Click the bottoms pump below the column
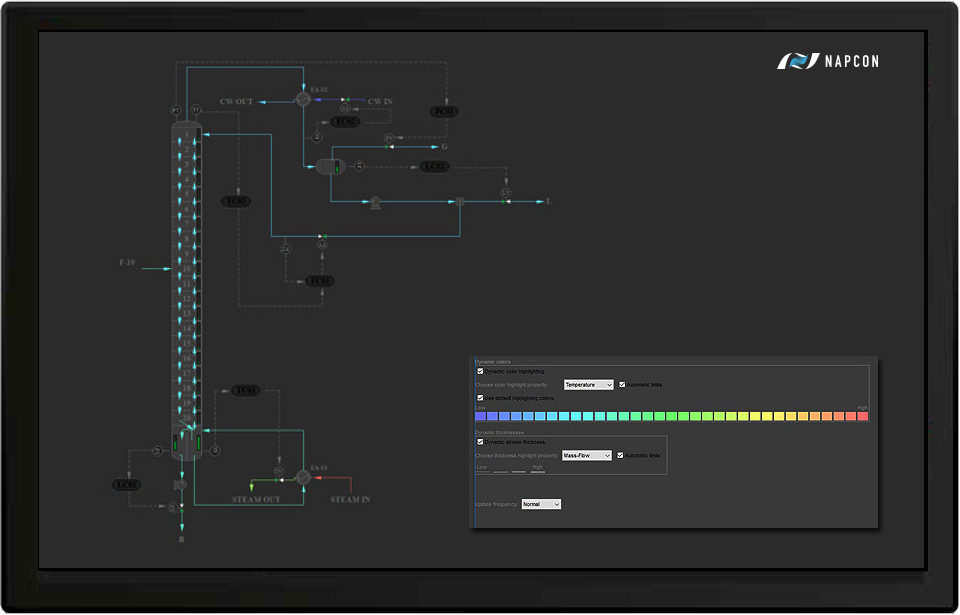960x615 pixels. [x=181, y=485]
